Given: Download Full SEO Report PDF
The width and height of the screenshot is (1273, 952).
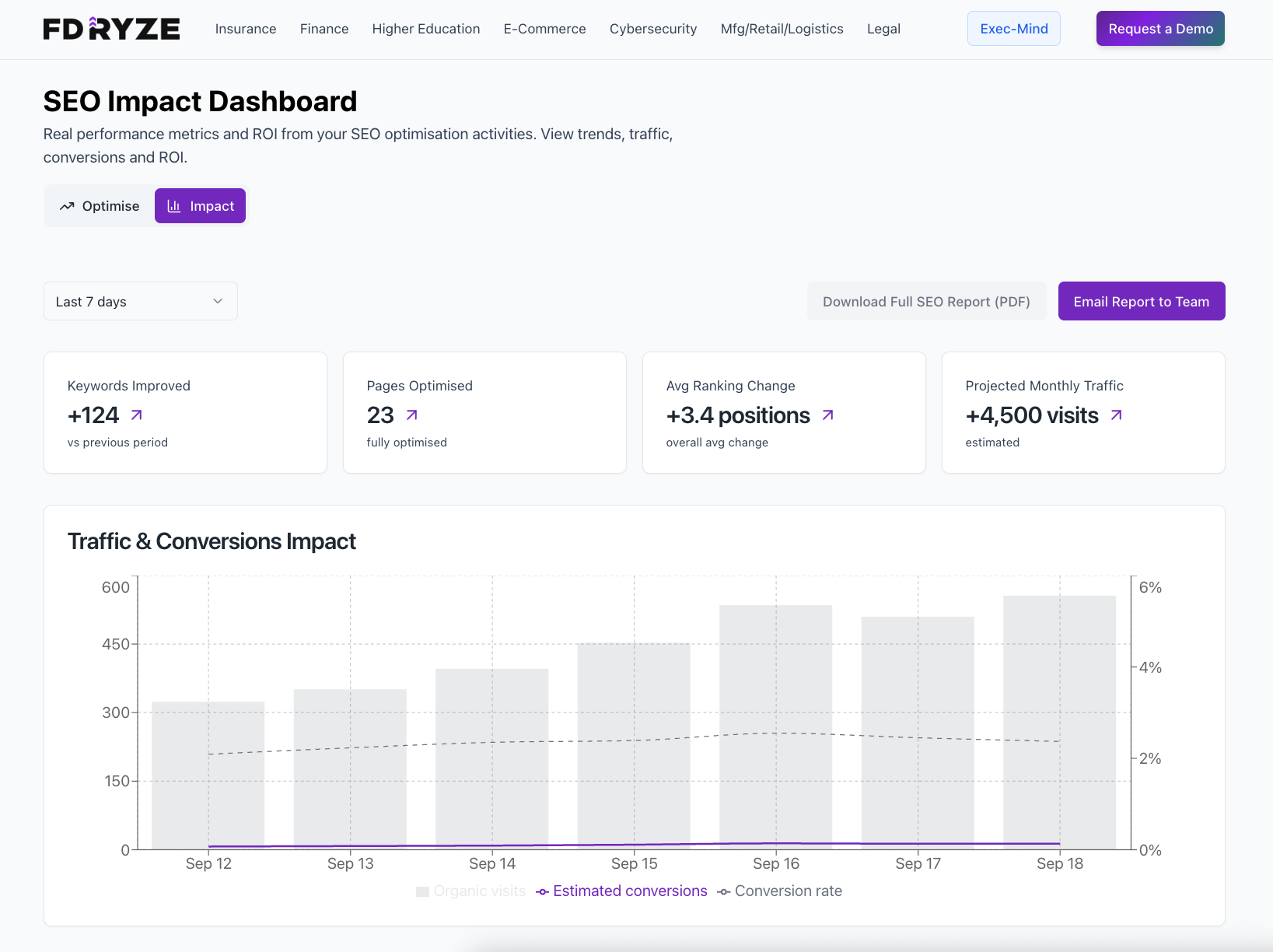Looking at the screenshot, I should [x=926, y=301].
